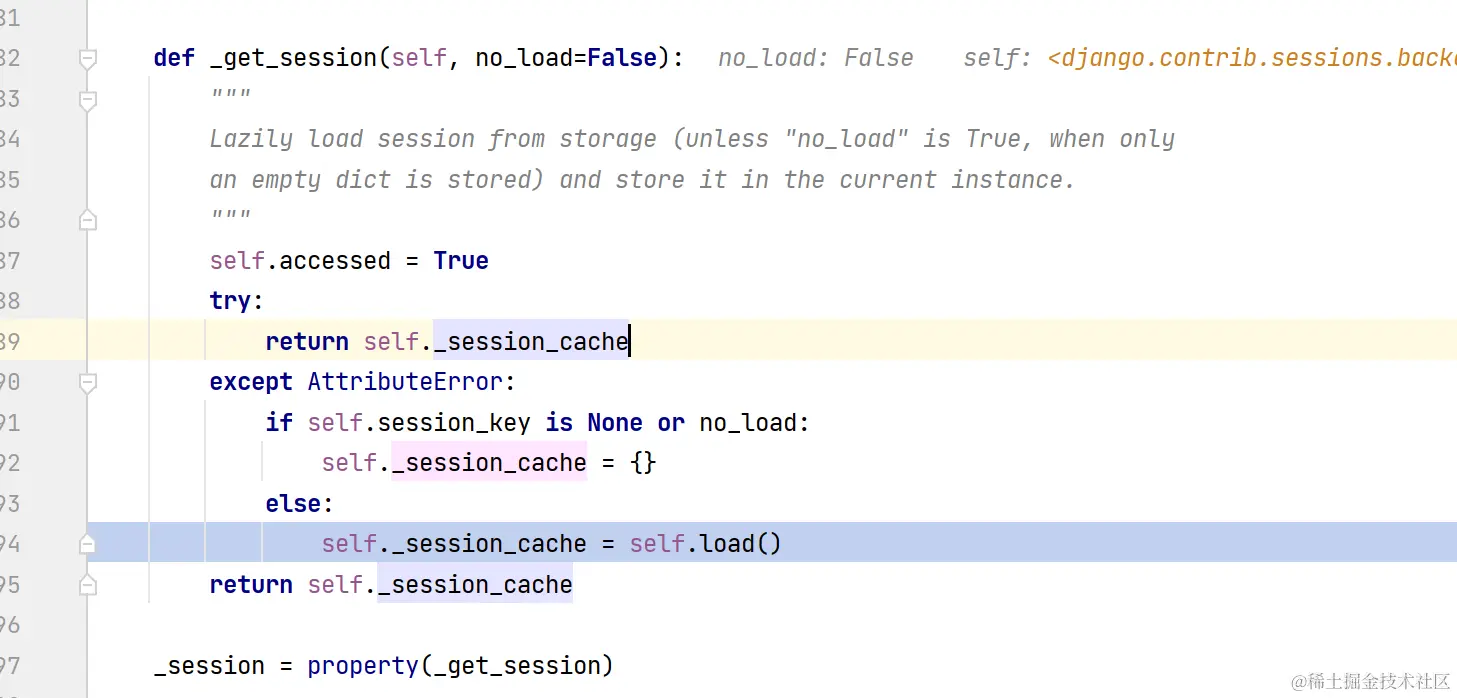Open the inline django.contrib.sessions debug value
1457x698 pixels.
coord(1252,58)
